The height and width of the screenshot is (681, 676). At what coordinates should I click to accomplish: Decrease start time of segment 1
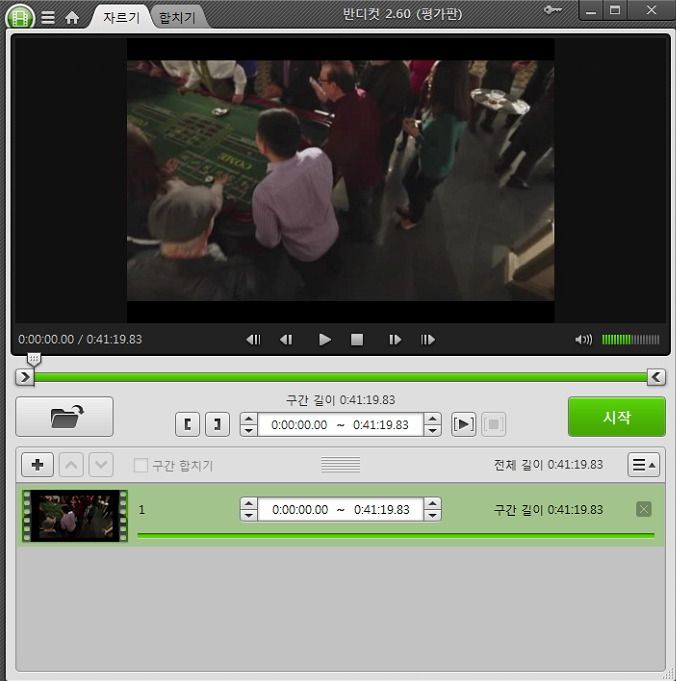249,515
